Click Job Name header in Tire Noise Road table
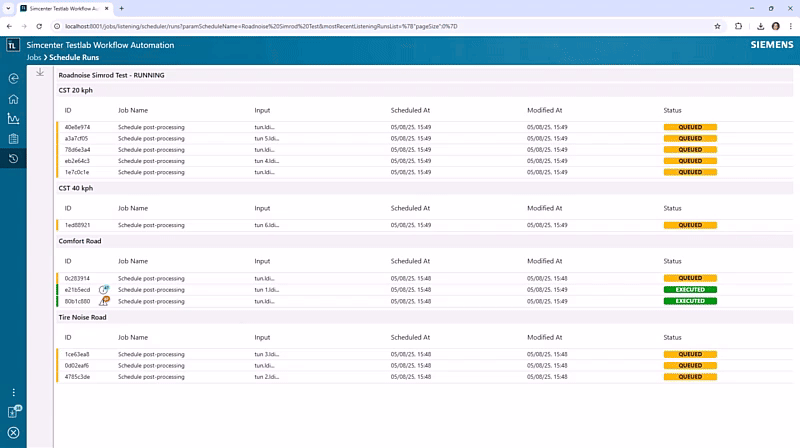The width and height of the screenshot is (800, 448). (133, 337)
